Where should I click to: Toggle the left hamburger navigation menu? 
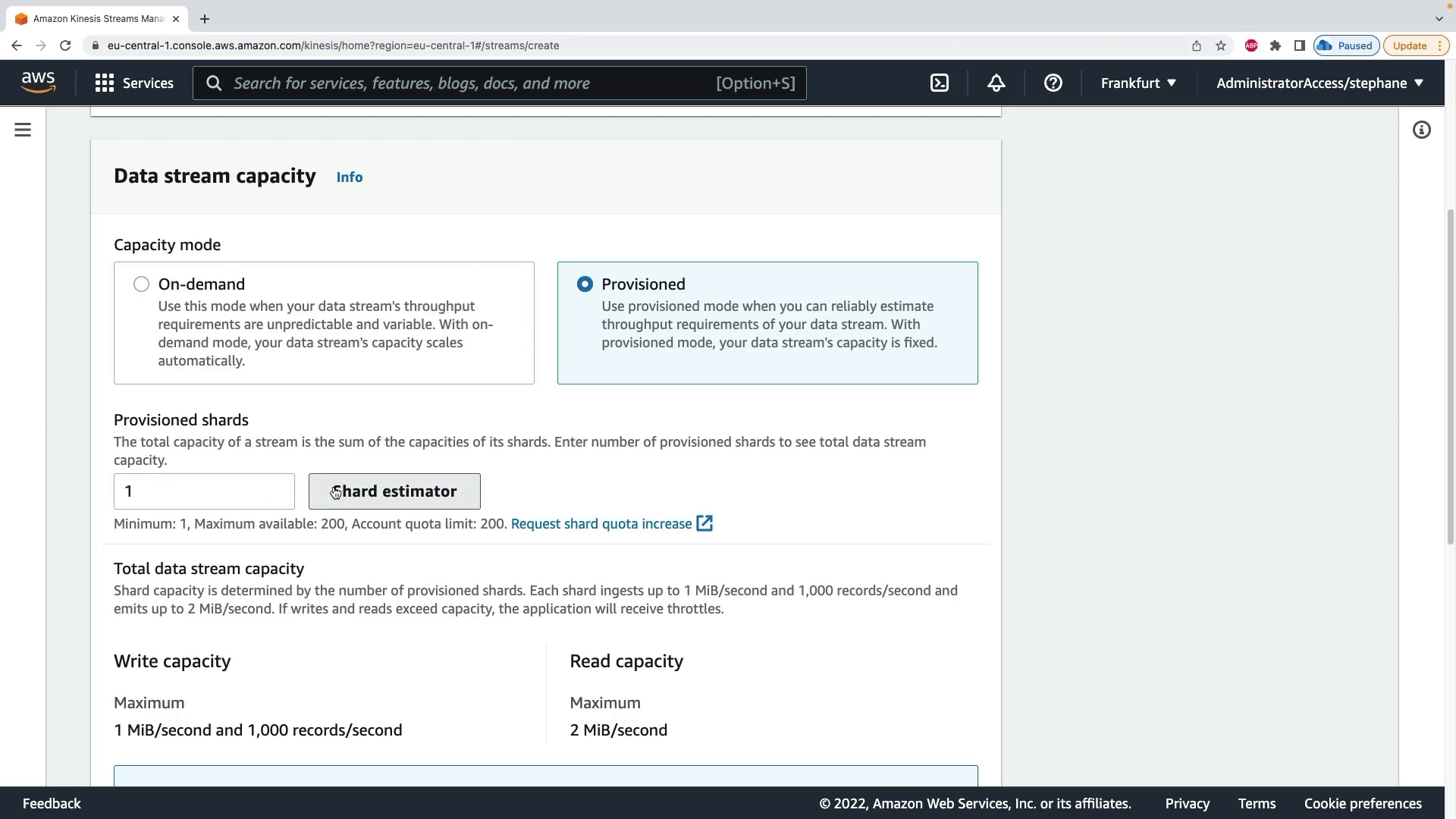(23, 130)
